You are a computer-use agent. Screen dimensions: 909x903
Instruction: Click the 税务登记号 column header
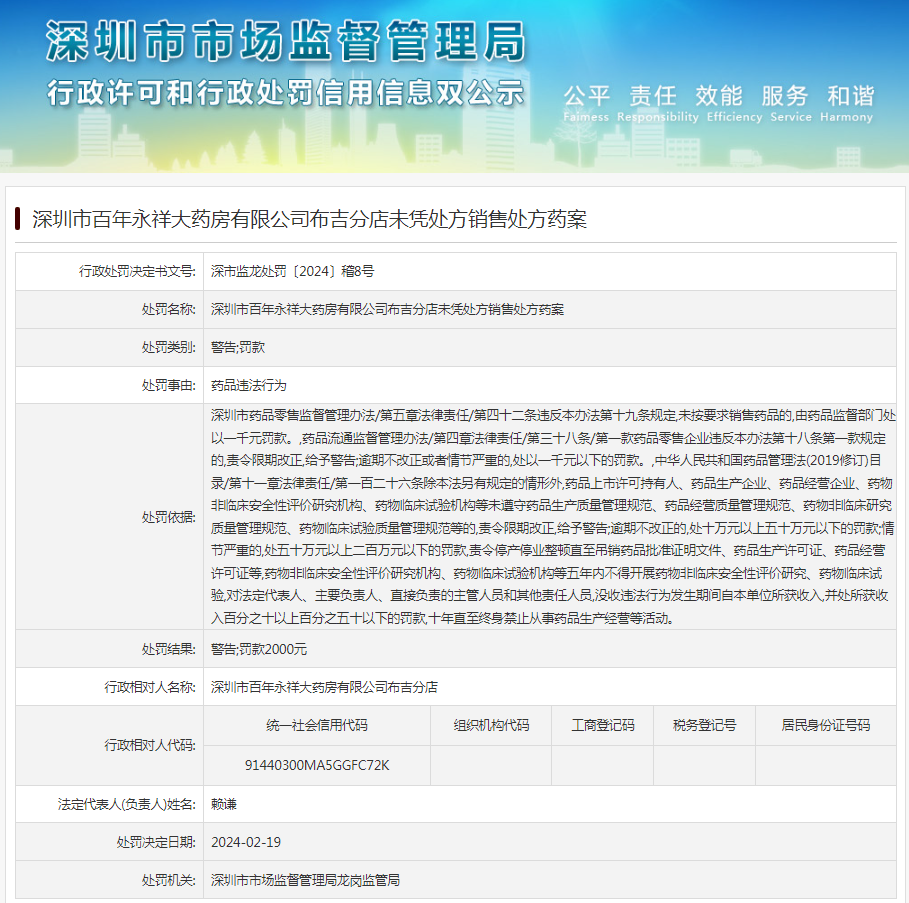[704, 726]
